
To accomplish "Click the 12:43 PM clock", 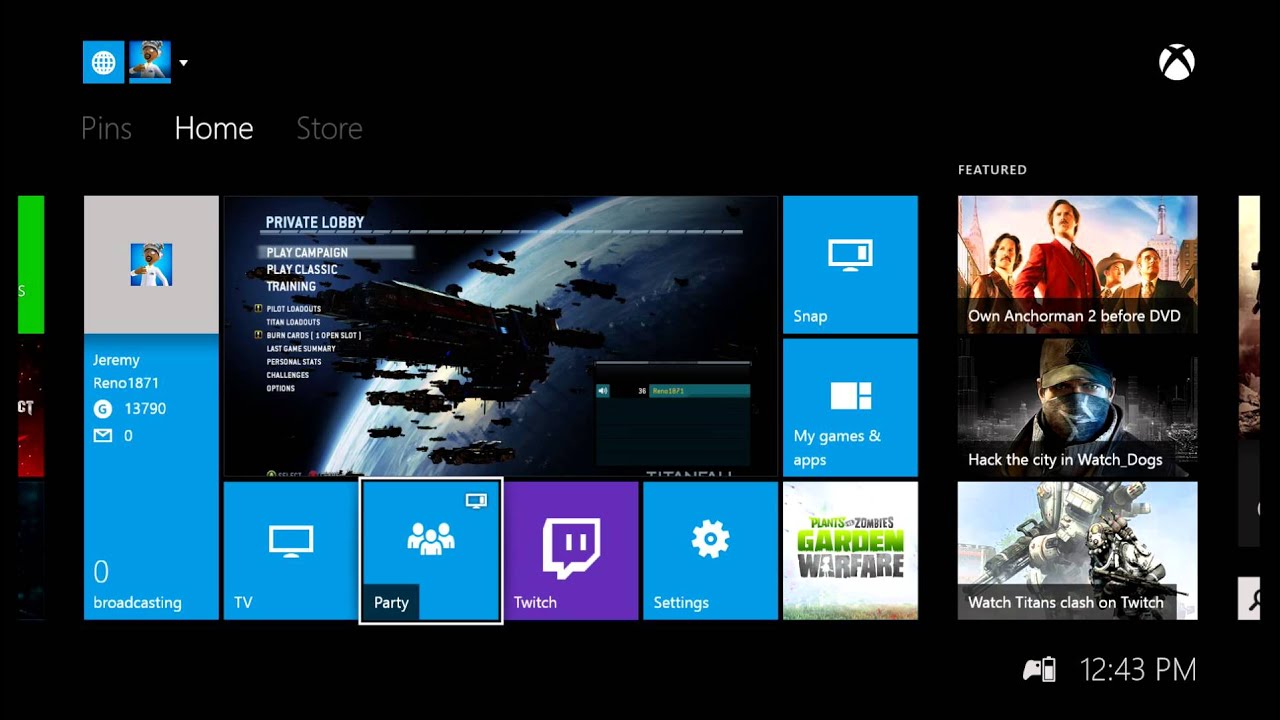I will (1138, 669).
